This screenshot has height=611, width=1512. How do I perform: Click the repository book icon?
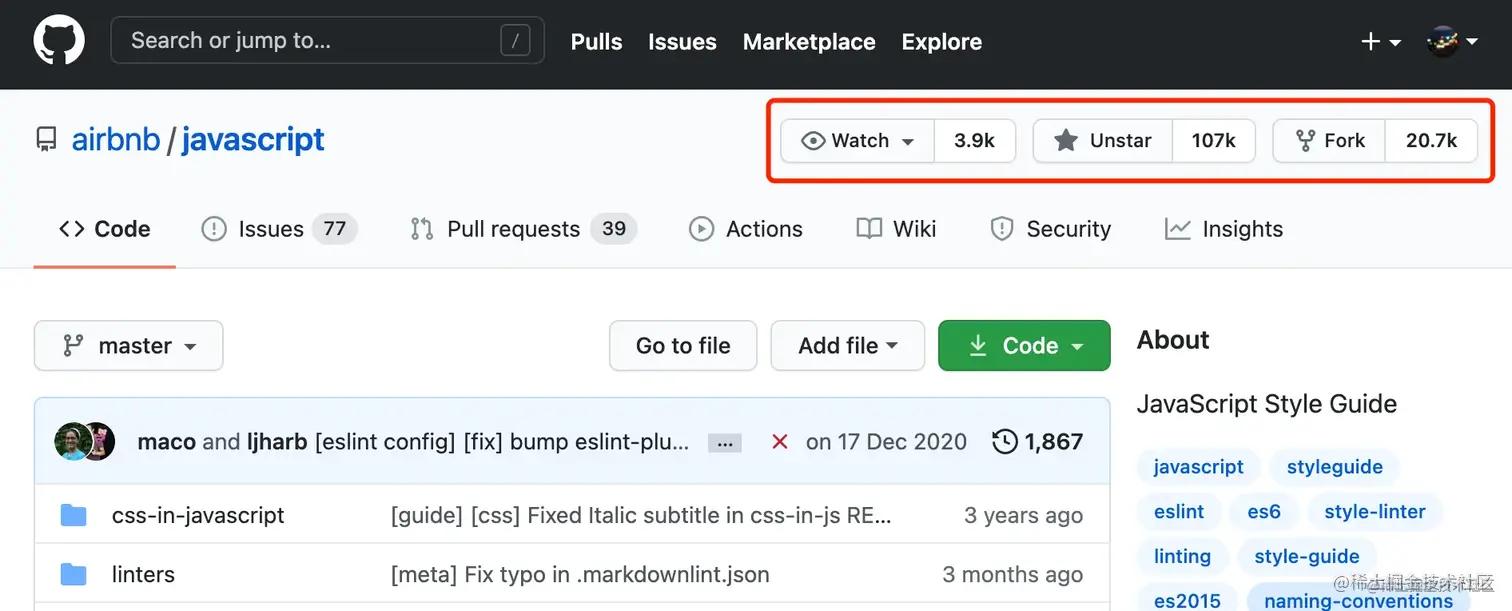tap(46, 140)
